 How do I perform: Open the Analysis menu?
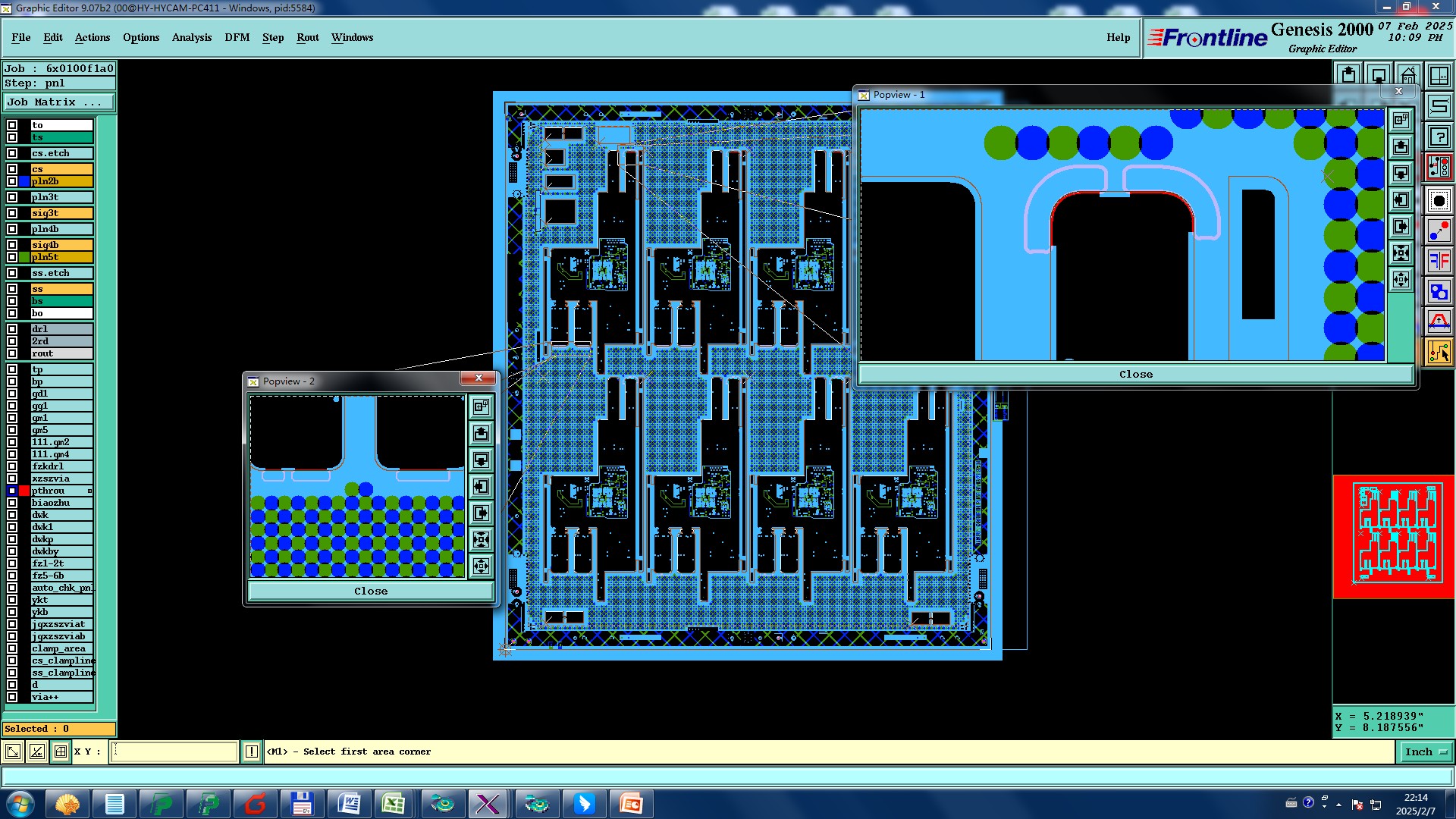tap(191, 37)
